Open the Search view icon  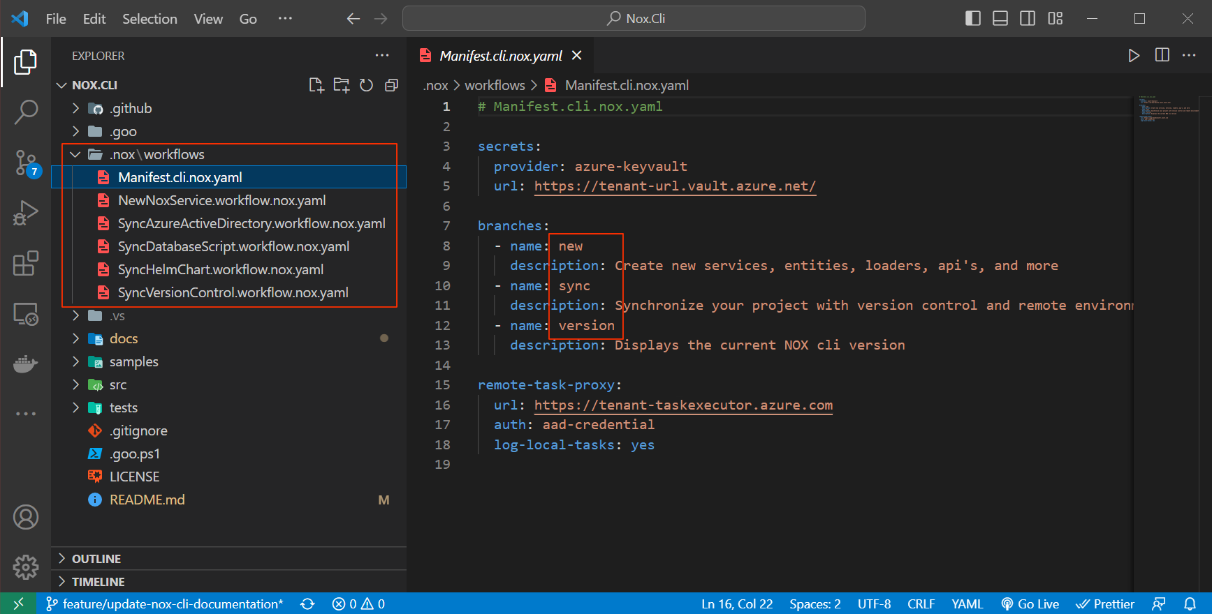point(26,111)
